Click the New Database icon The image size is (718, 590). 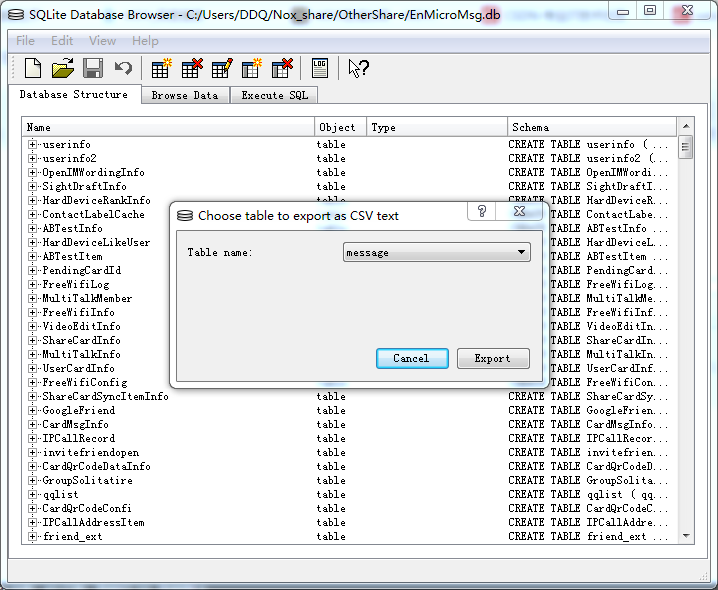click(x=33, y=68)
